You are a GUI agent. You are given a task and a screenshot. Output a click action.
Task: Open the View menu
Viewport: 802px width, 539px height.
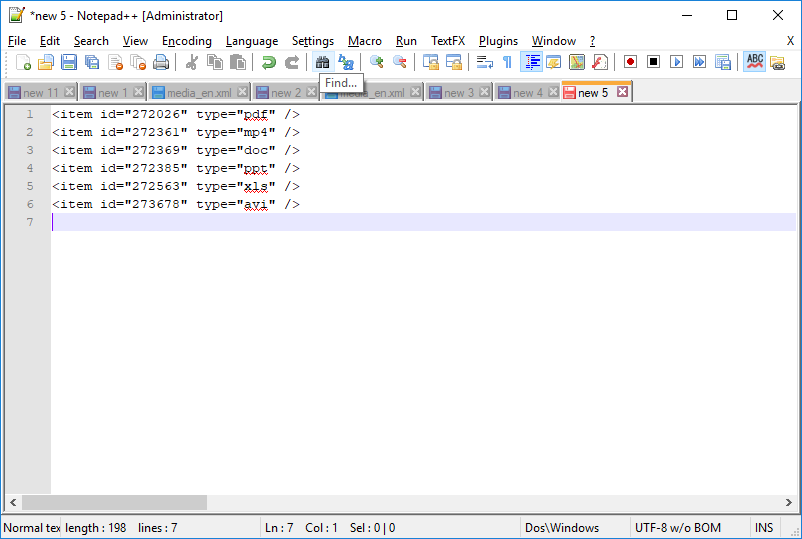click(135, 41)
